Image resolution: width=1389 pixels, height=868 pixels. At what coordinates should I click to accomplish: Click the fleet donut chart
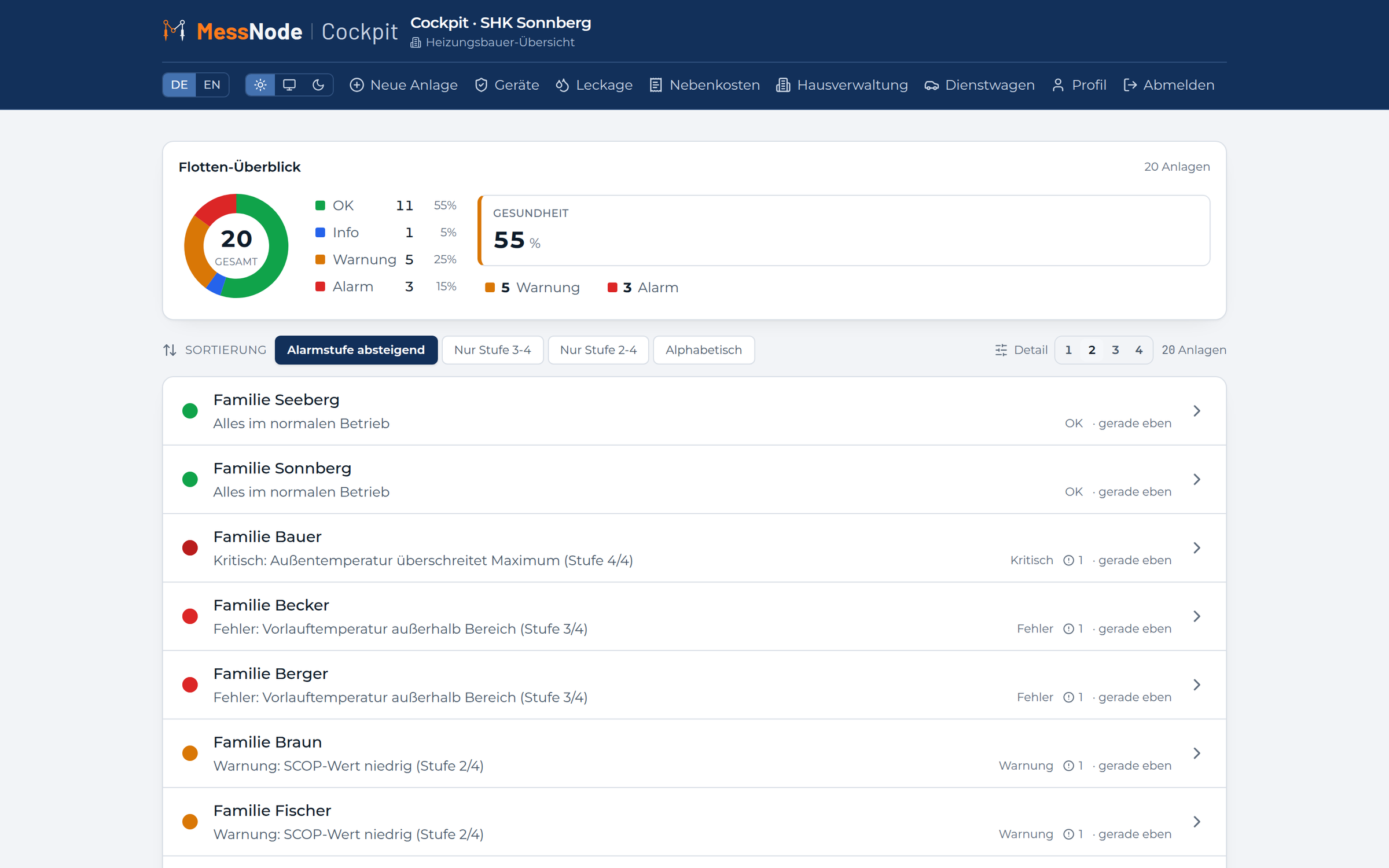[x=236, y=246]
